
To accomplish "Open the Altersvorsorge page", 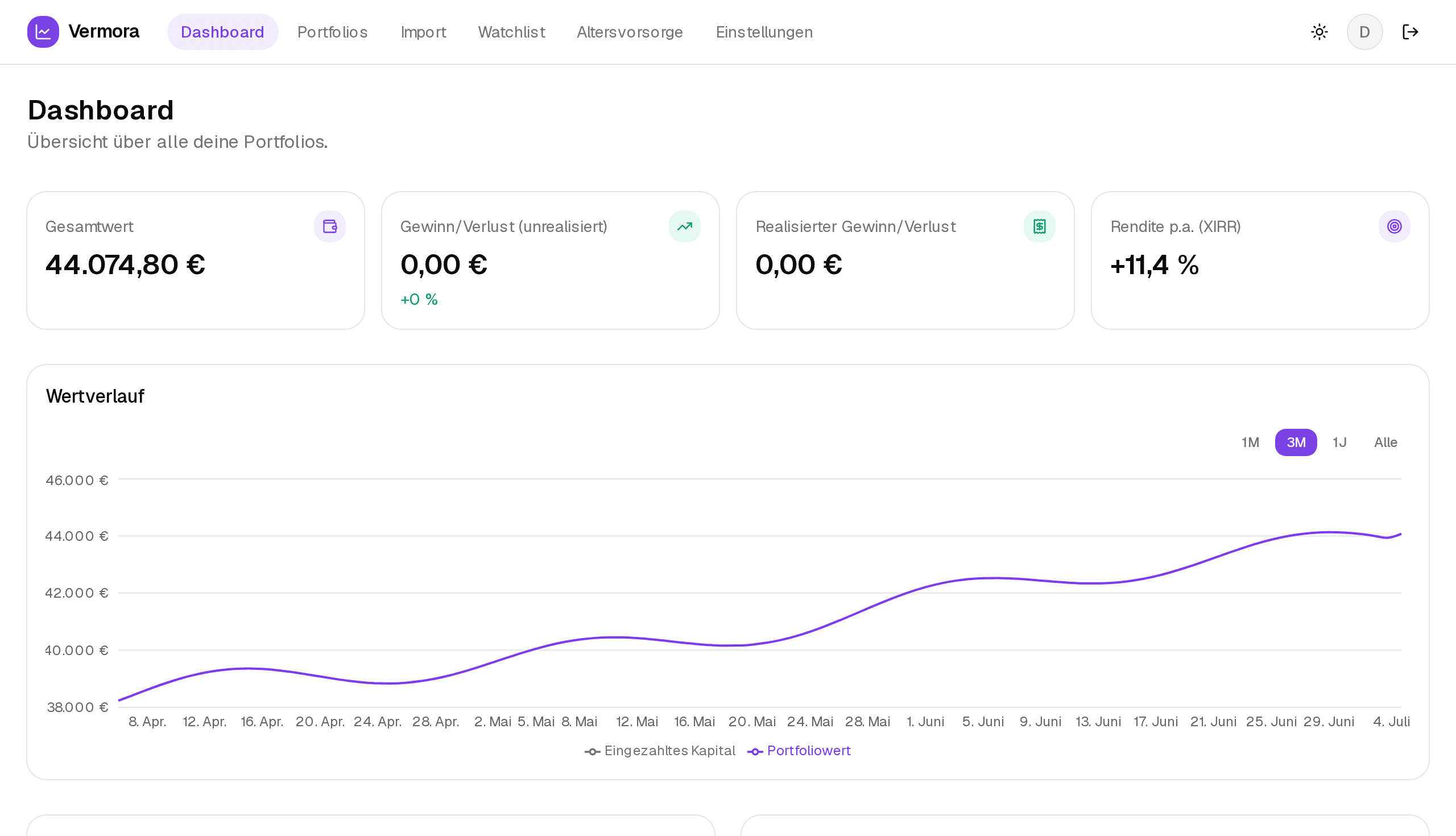I will 630,32.
